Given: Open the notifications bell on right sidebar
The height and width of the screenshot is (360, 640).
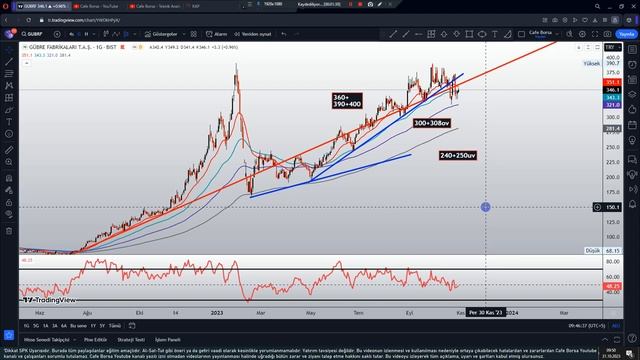Looking at the screenshot, I should [632, 204].
